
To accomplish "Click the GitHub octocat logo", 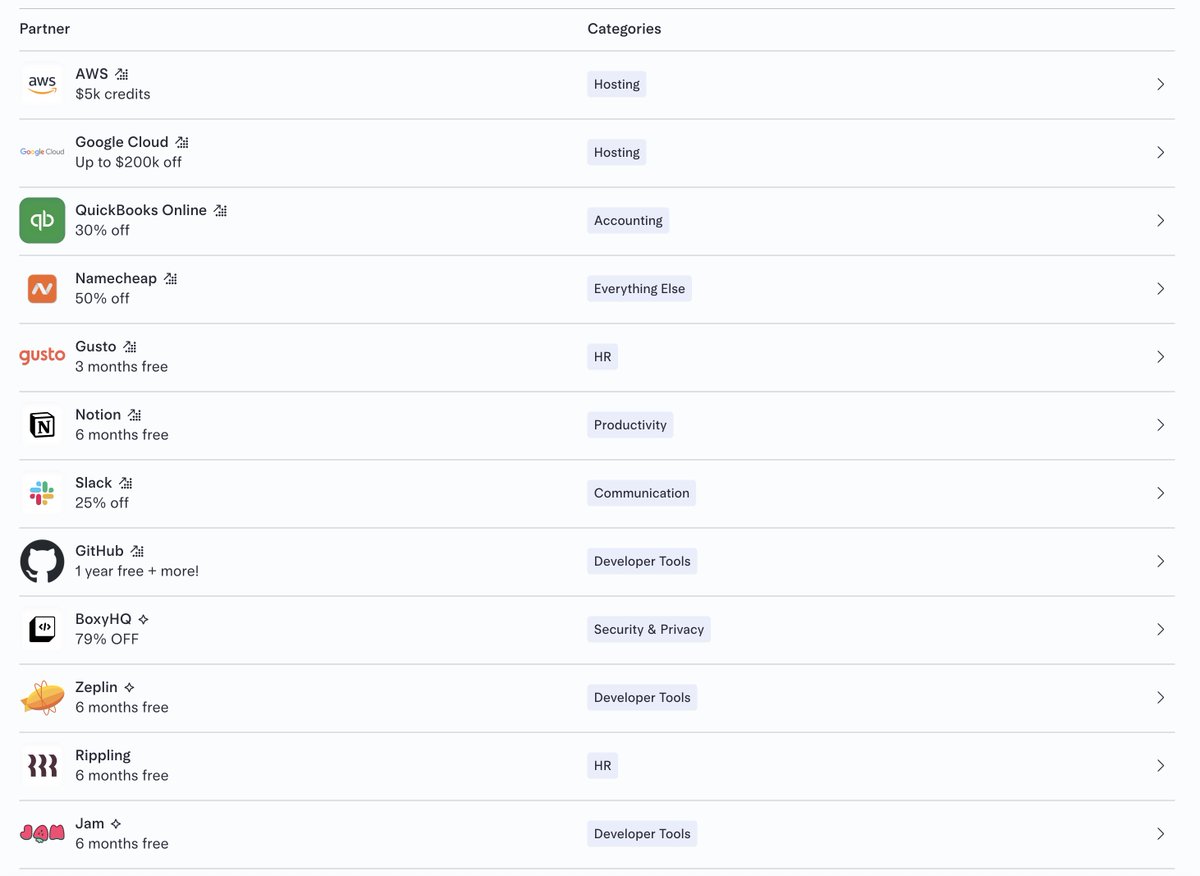I will click(x=42, y=561).
